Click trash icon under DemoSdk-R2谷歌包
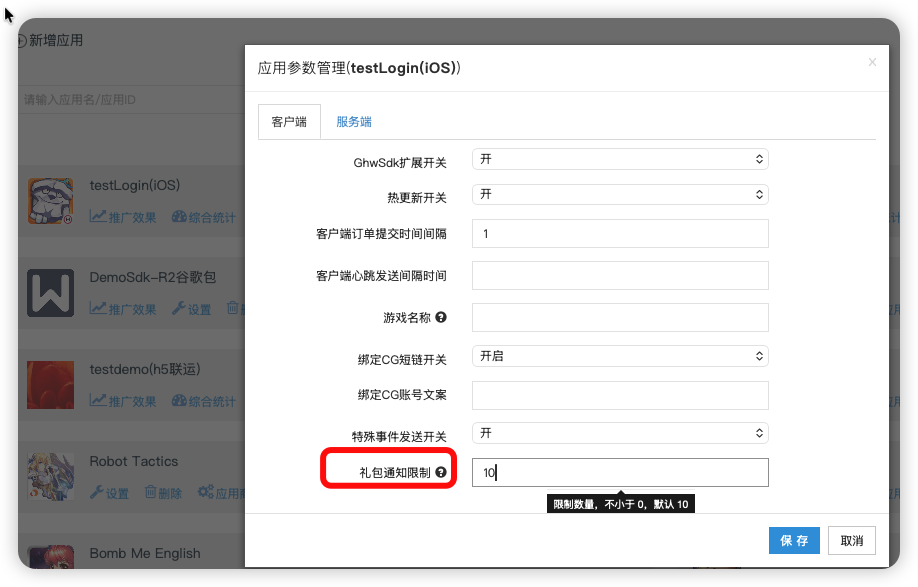The height and width of the screenshot is (587, 918). [x=232, y=308]
